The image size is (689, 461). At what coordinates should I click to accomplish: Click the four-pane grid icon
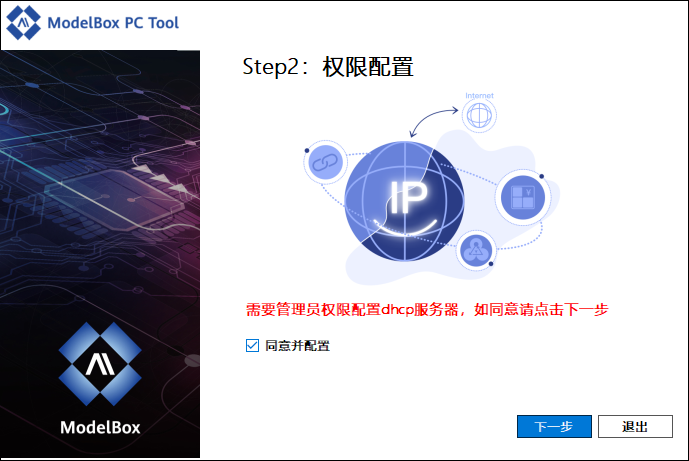523,197
